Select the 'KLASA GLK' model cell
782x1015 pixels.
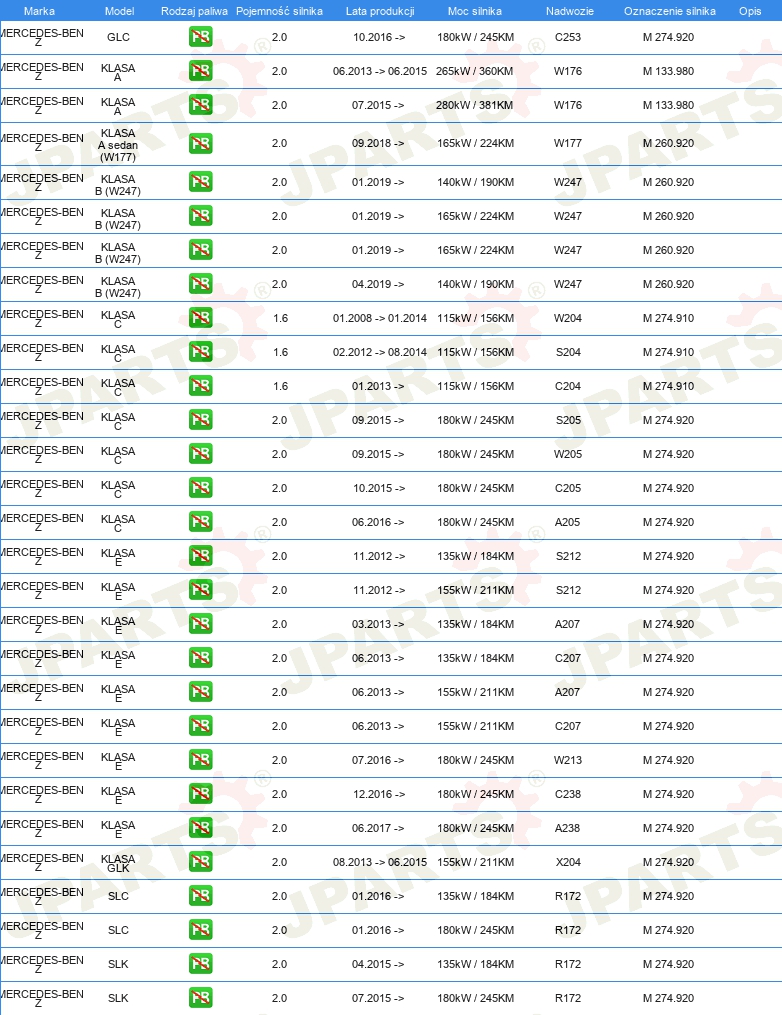pos(118,863)
